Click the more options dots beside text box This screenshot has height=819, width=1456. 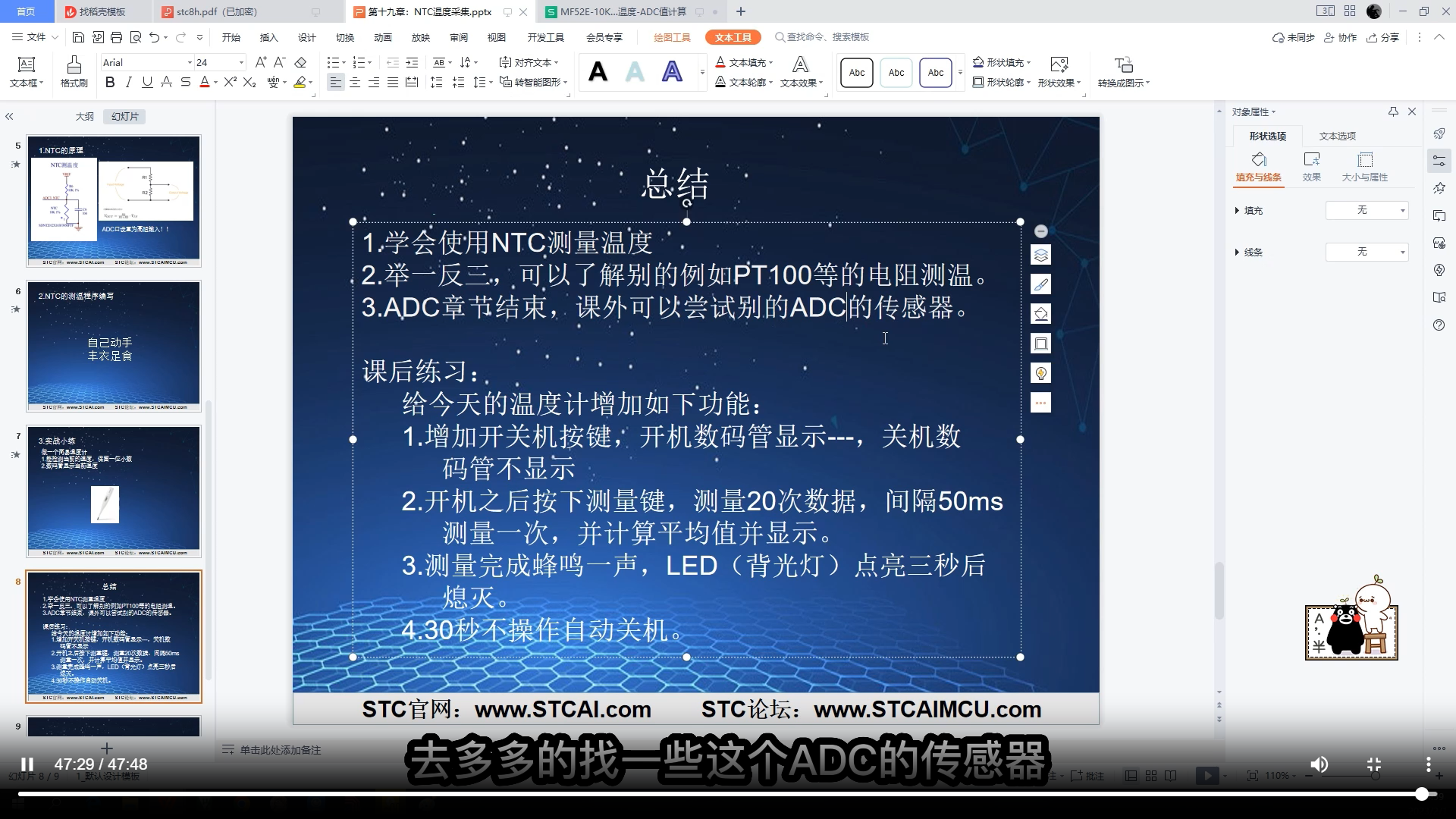coord(1041,403)
